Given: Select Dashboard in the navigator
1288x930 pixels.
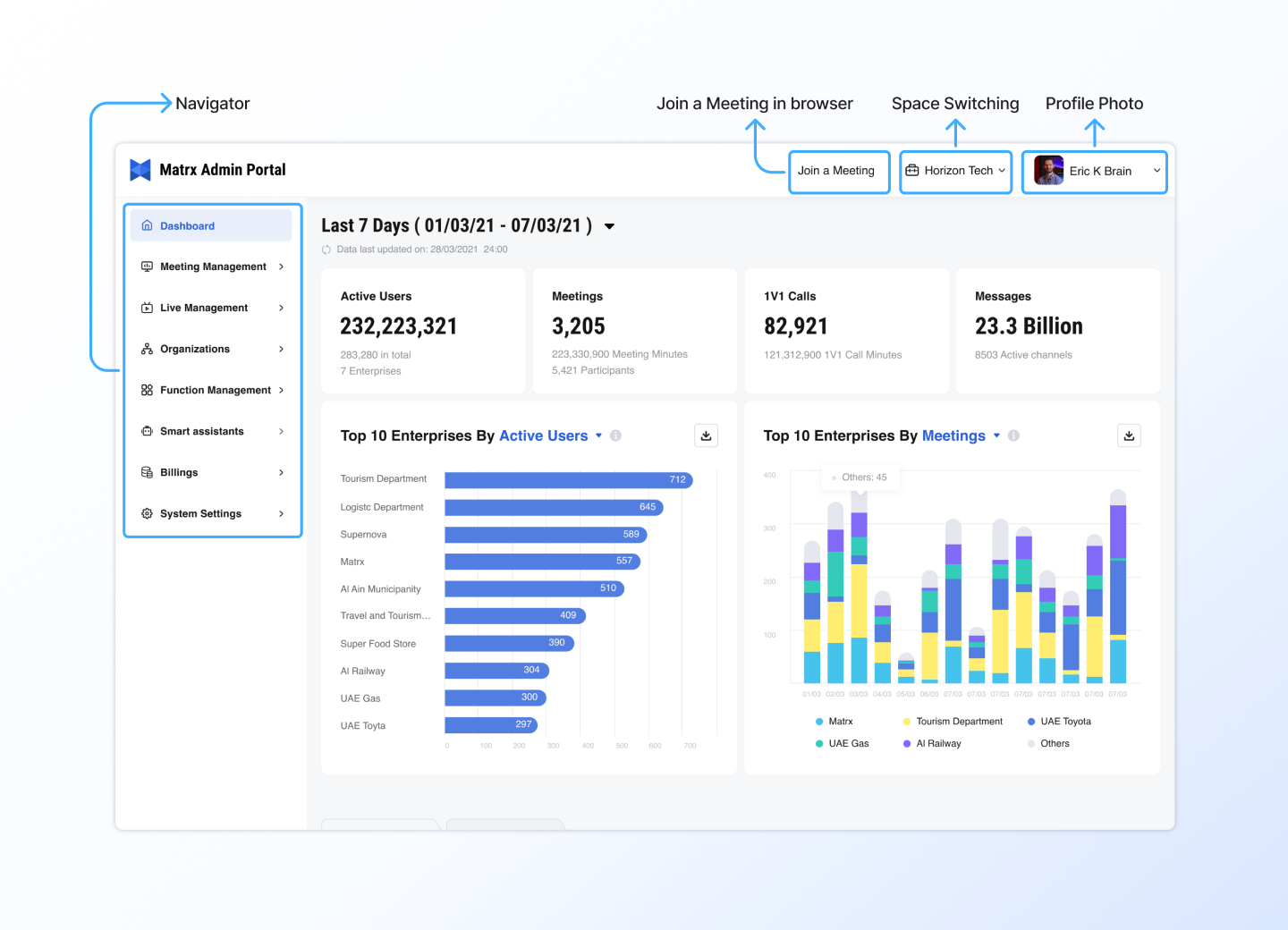Looking at the screenshot, I should [x=211, y=226].
